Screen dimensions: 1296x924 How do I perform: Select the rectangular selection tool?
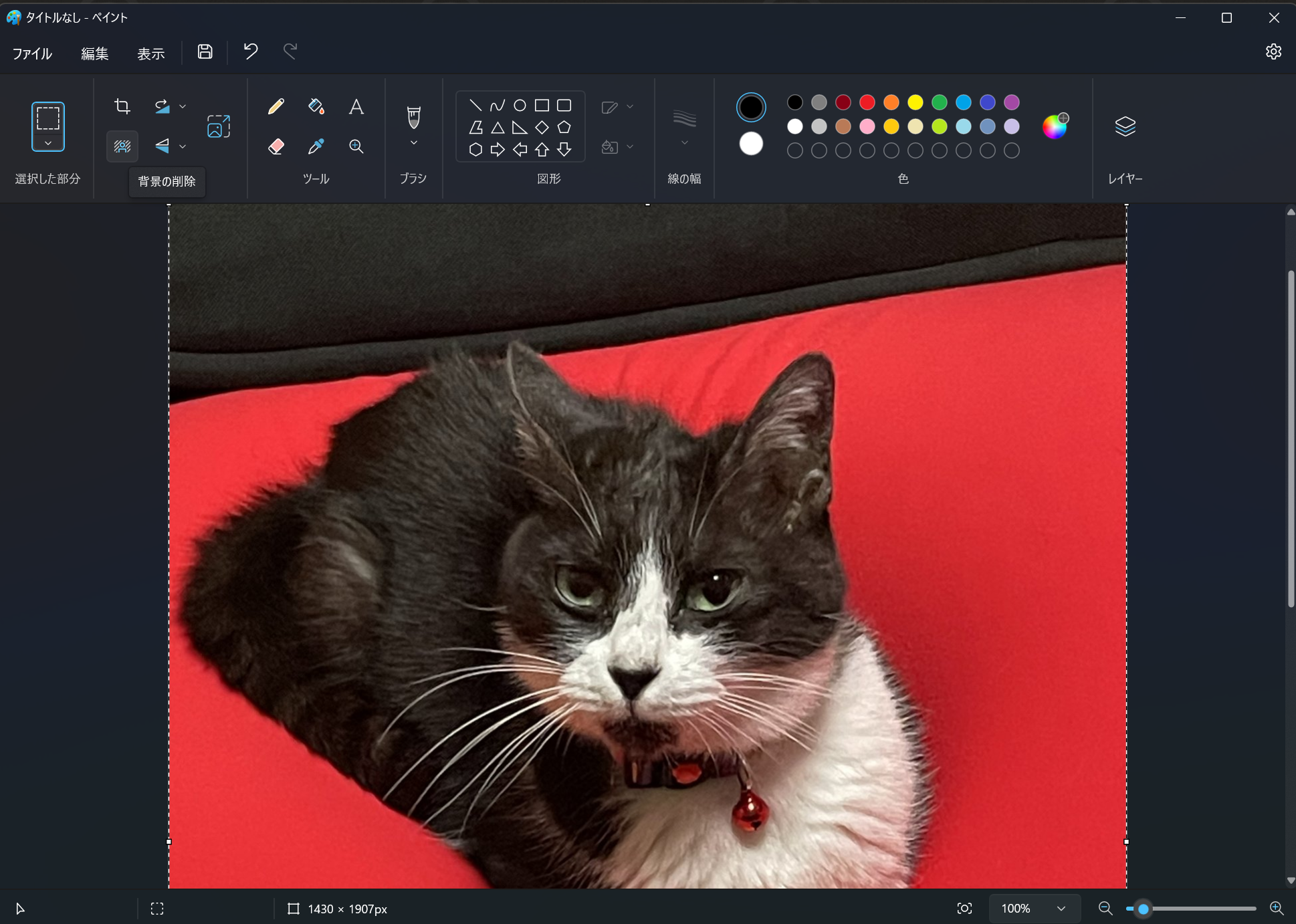[x=47, y=118]
